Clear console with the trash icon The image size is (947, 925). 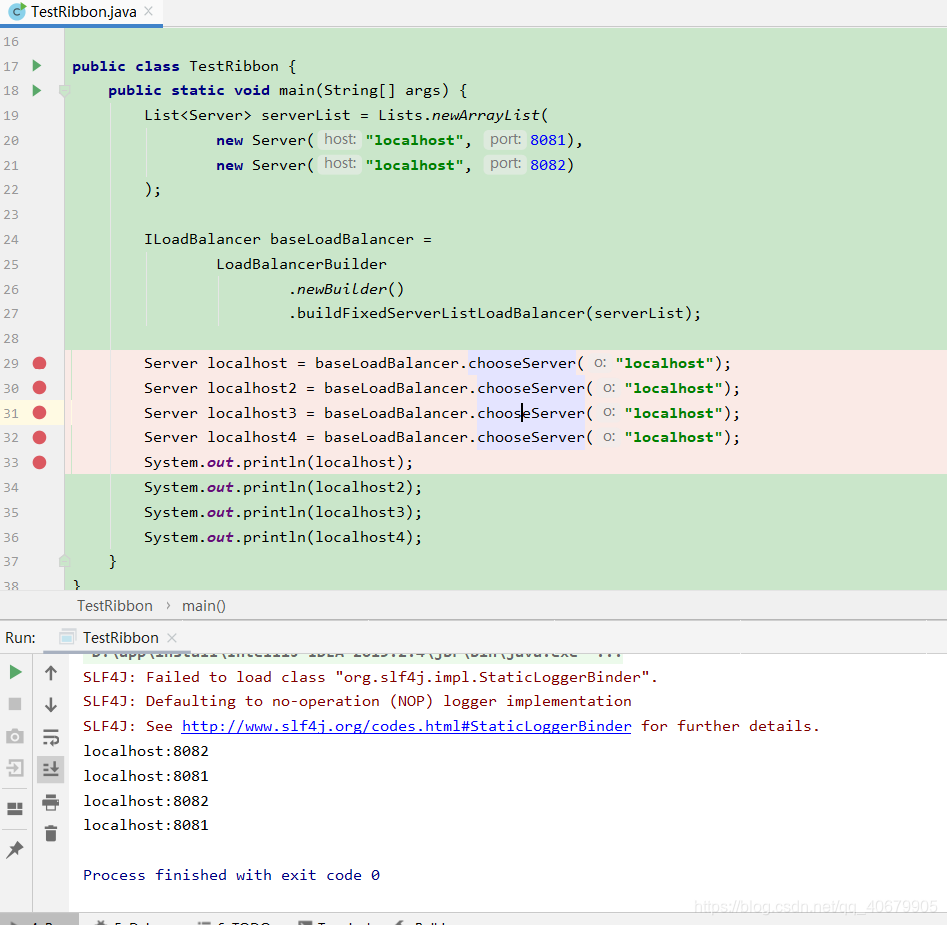(51, 834)
